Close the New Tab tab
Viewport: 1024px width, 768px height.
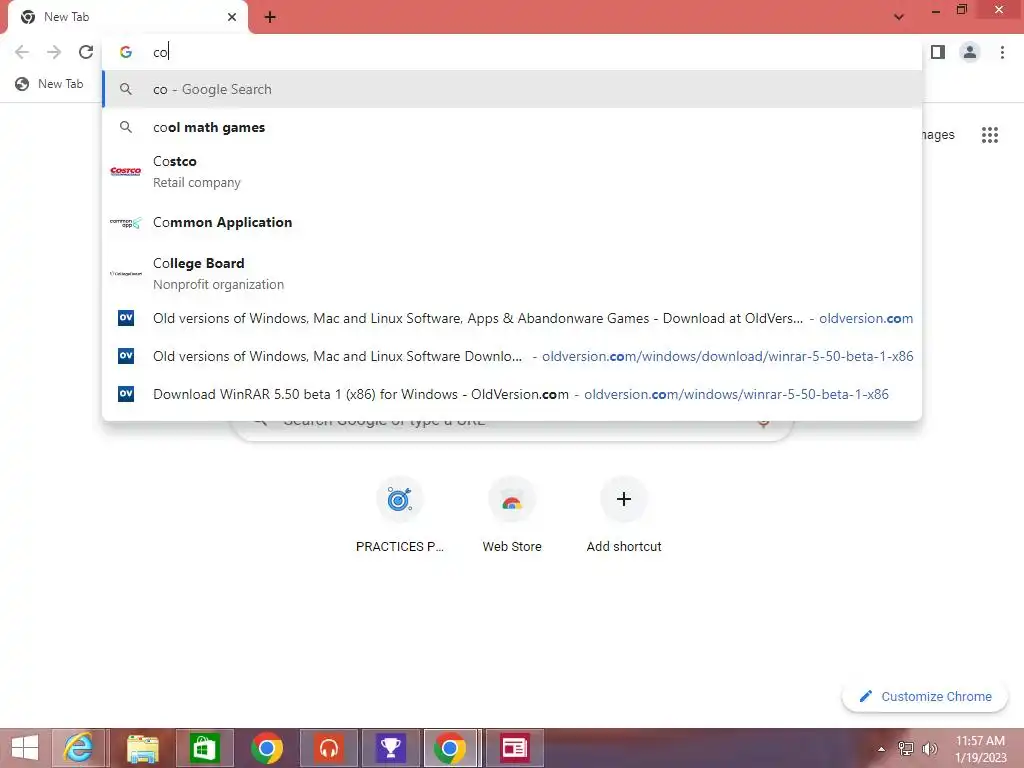point(232,17)
